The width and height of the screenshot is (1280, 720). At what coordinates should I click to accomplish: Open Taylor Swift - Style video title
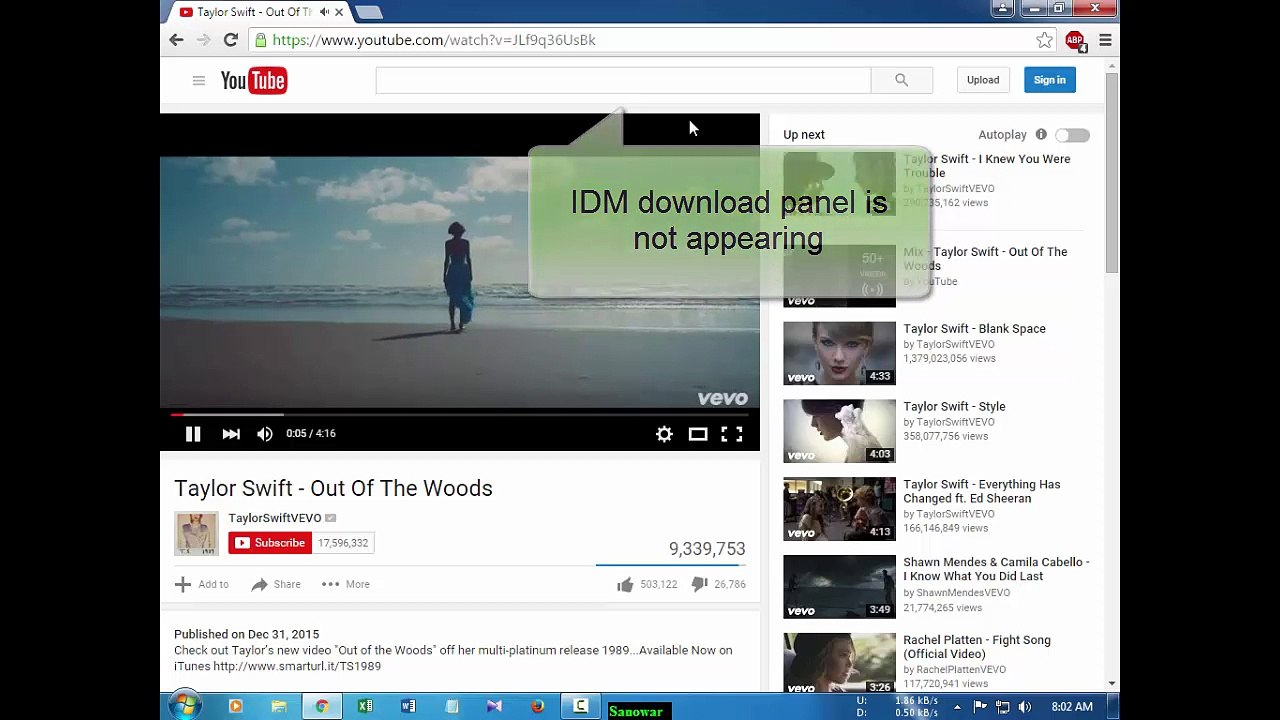(x=954, y=407)
